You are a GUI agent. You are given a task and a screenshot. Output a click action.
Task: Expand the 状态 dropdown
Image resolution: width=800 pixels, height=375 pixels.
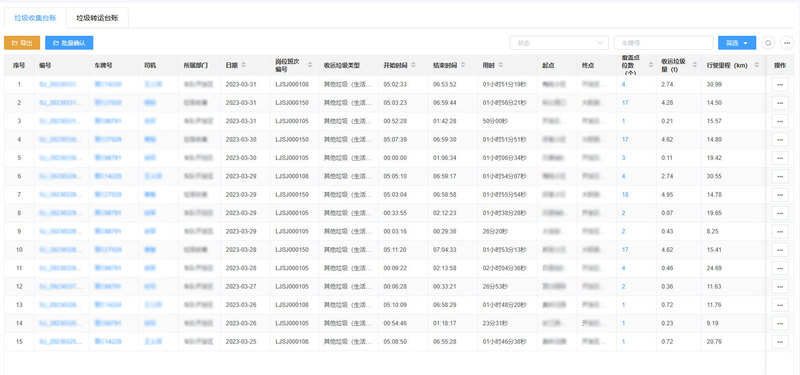point(559,43)
